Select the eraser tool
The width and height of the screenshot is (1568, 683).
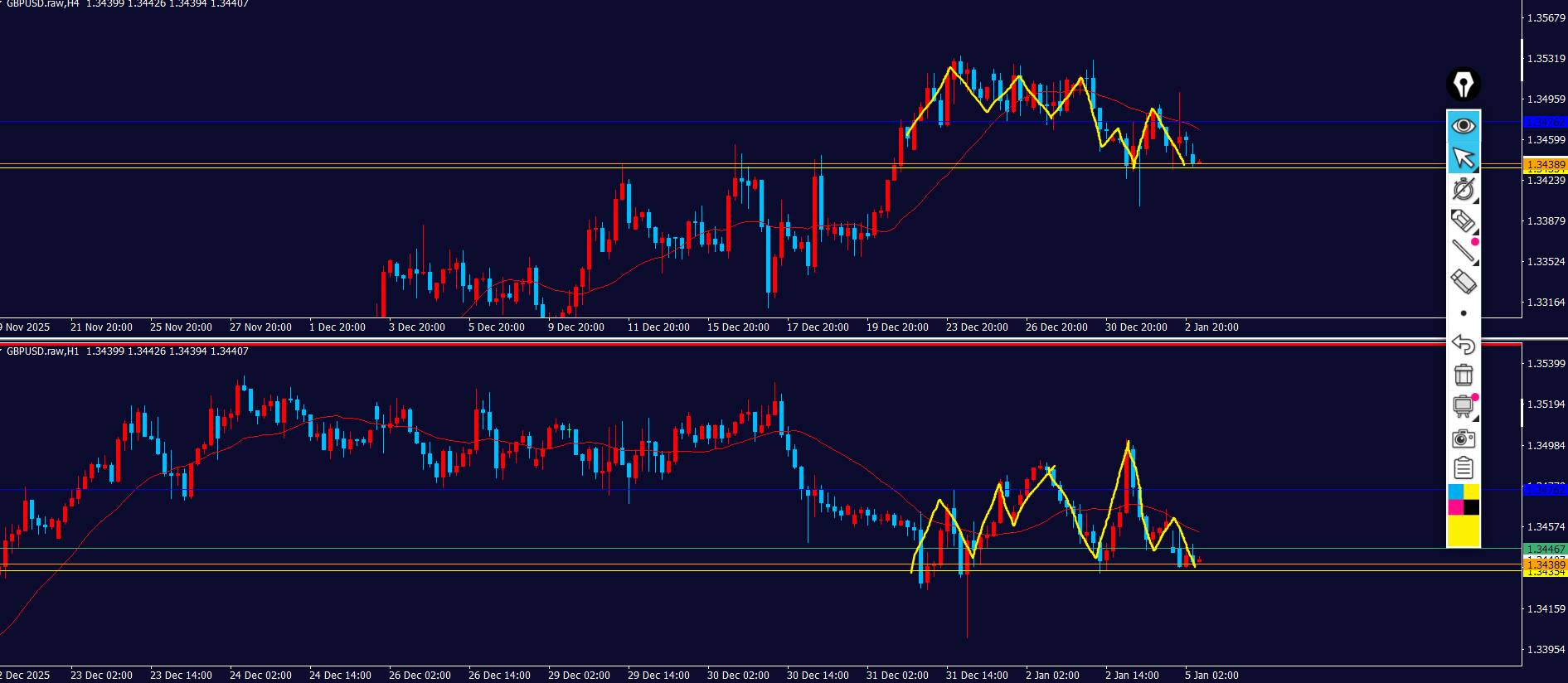(x=1464, y=282)
